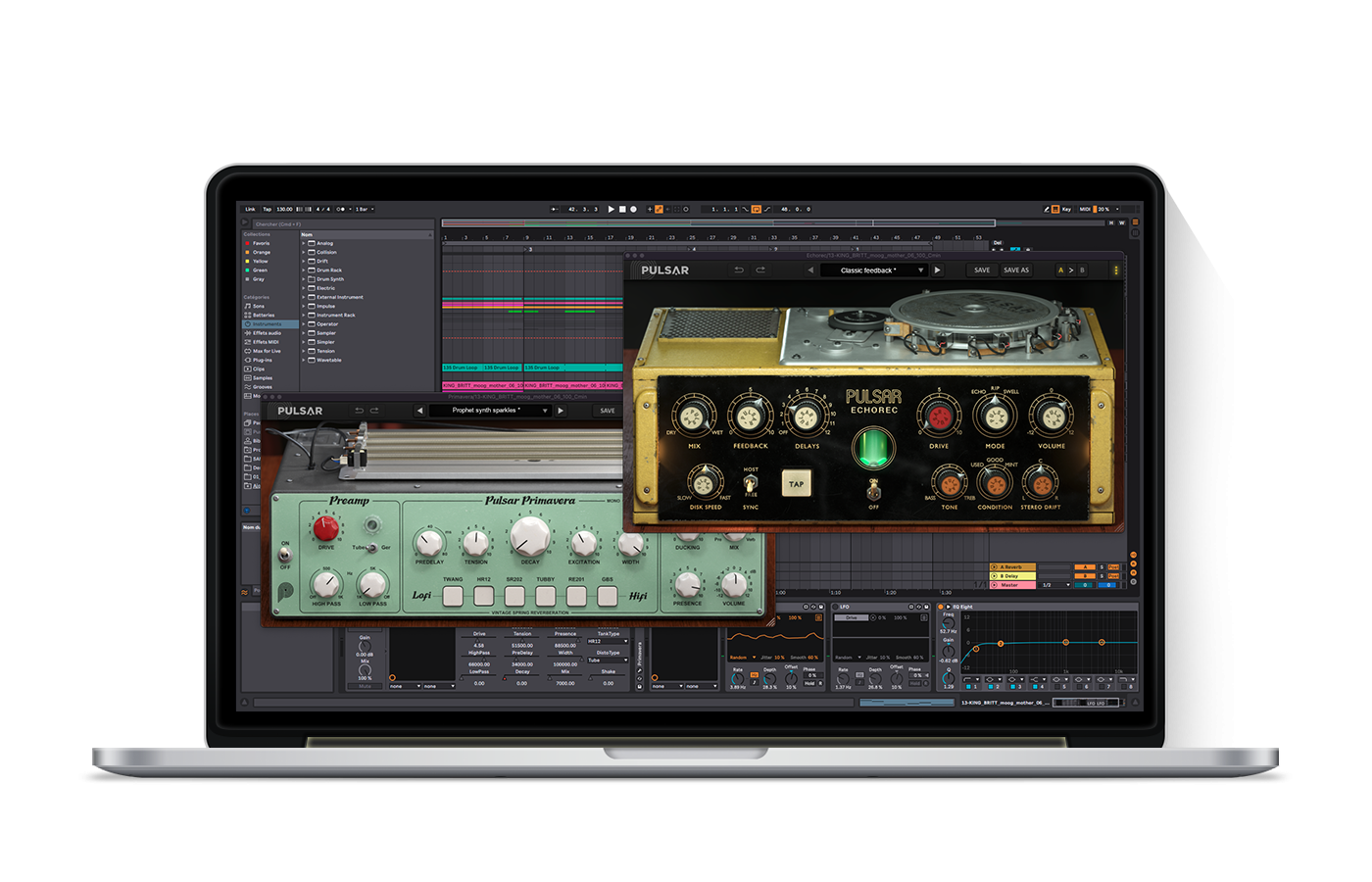Flip the ON/OFF switch on the Primavera preamp
The image size is (1372, 882).
tap(285, 555)
